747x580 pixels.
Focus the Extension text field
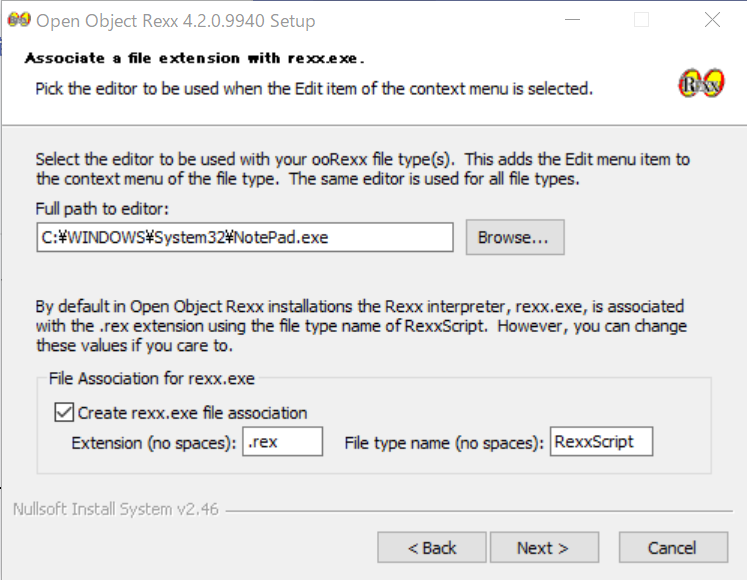click(x=282, y=442)
